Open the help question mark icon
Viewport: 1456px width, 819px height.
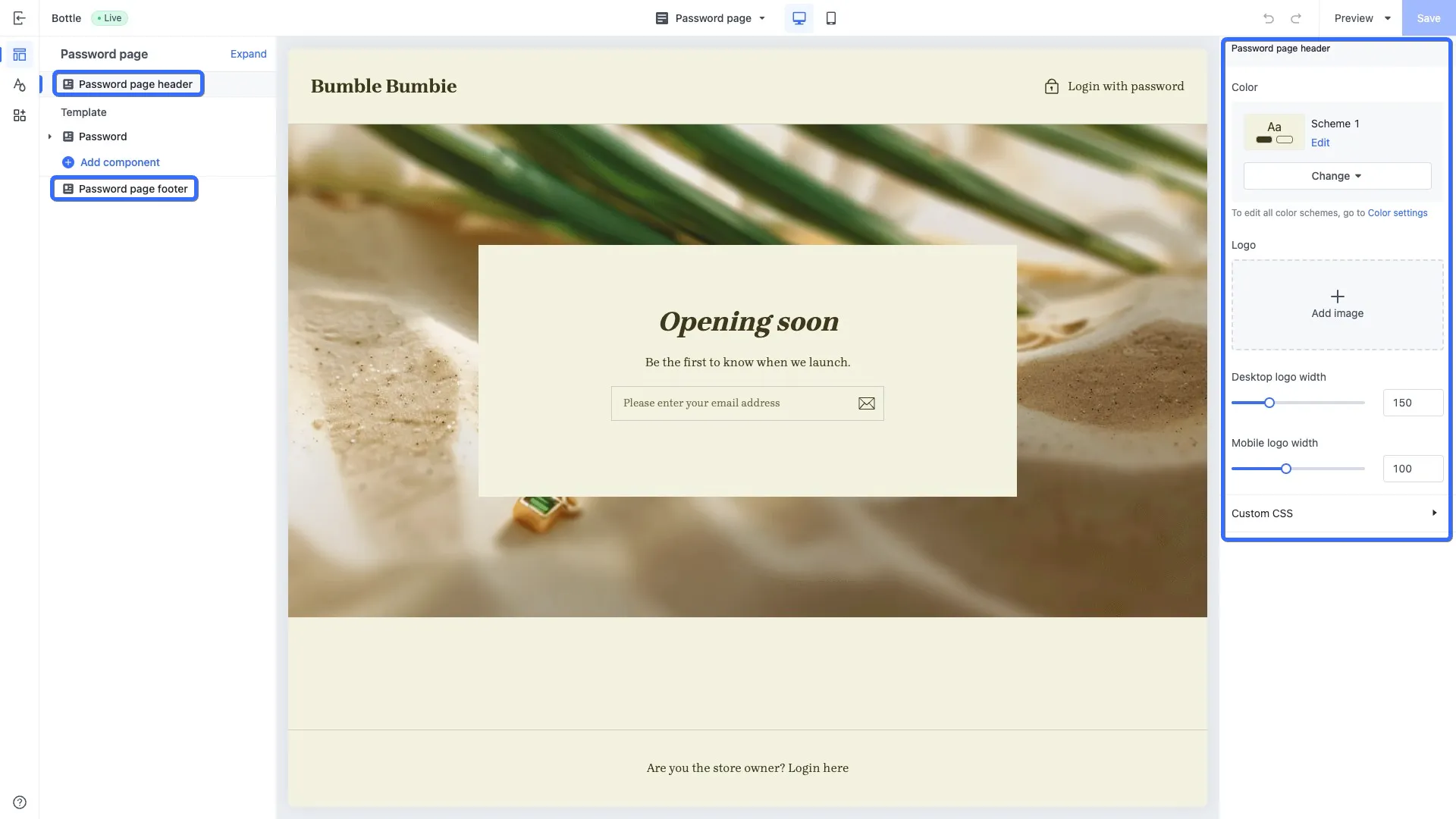(20, 802)
